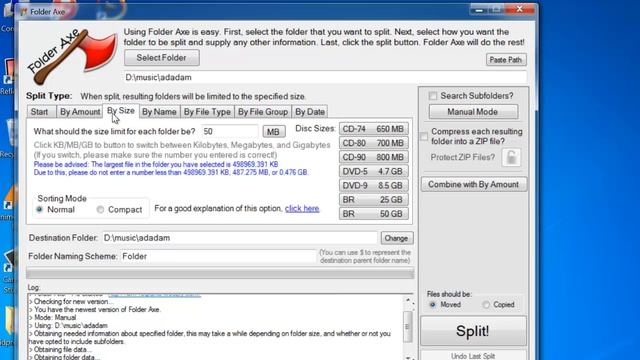640x360 pixels.
Task: Click the split progress bar
Action: point(220,273)
